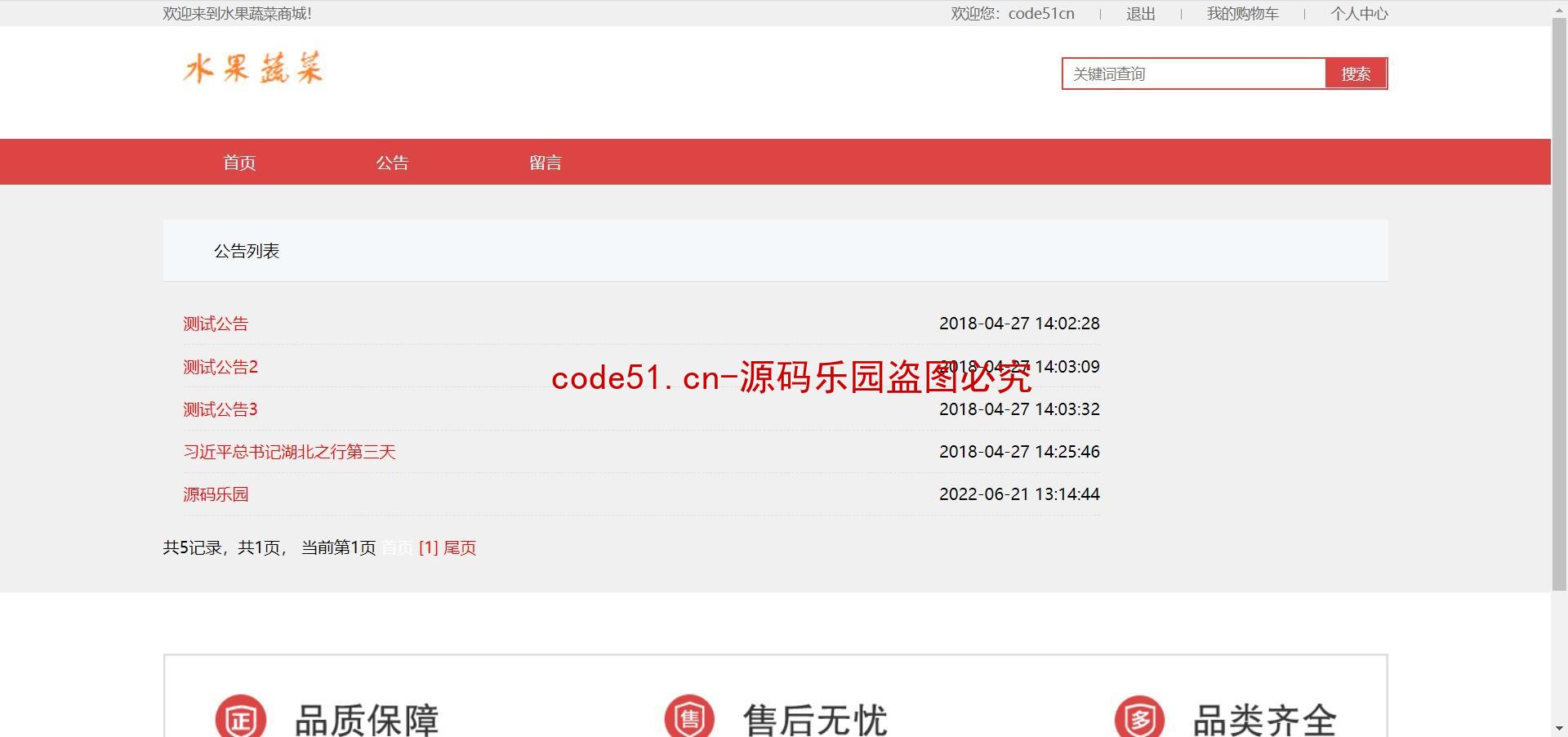Viewport: 1568px width, 737px height.
Task: Open the 测试公告2 announcement
Action: (x=220, y=367)
